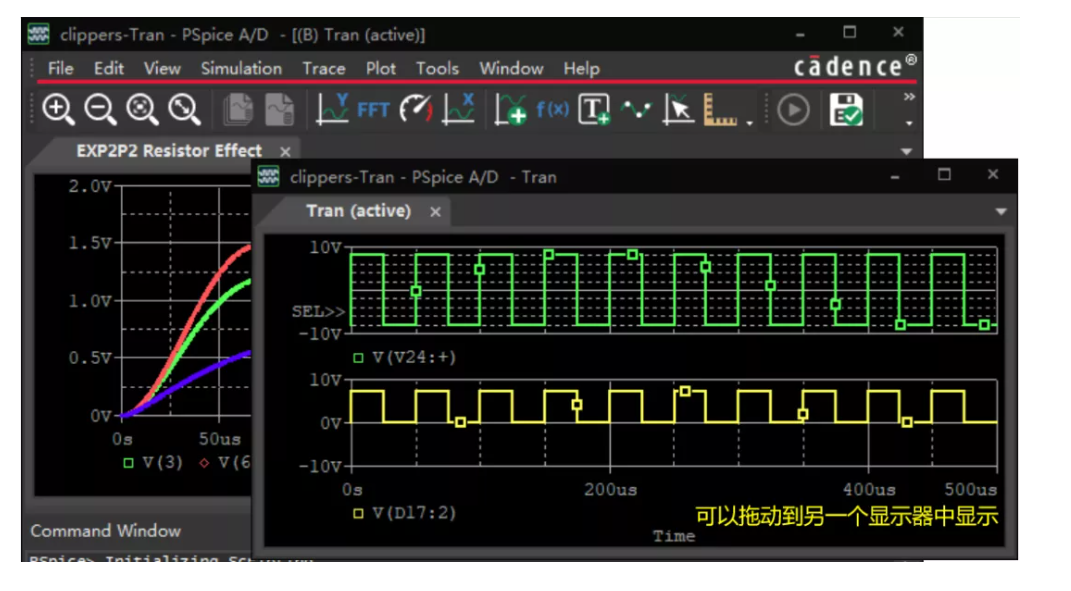1071x591 pixels.
Task: Maximize the main PSpice window
Action: point(849,32)
